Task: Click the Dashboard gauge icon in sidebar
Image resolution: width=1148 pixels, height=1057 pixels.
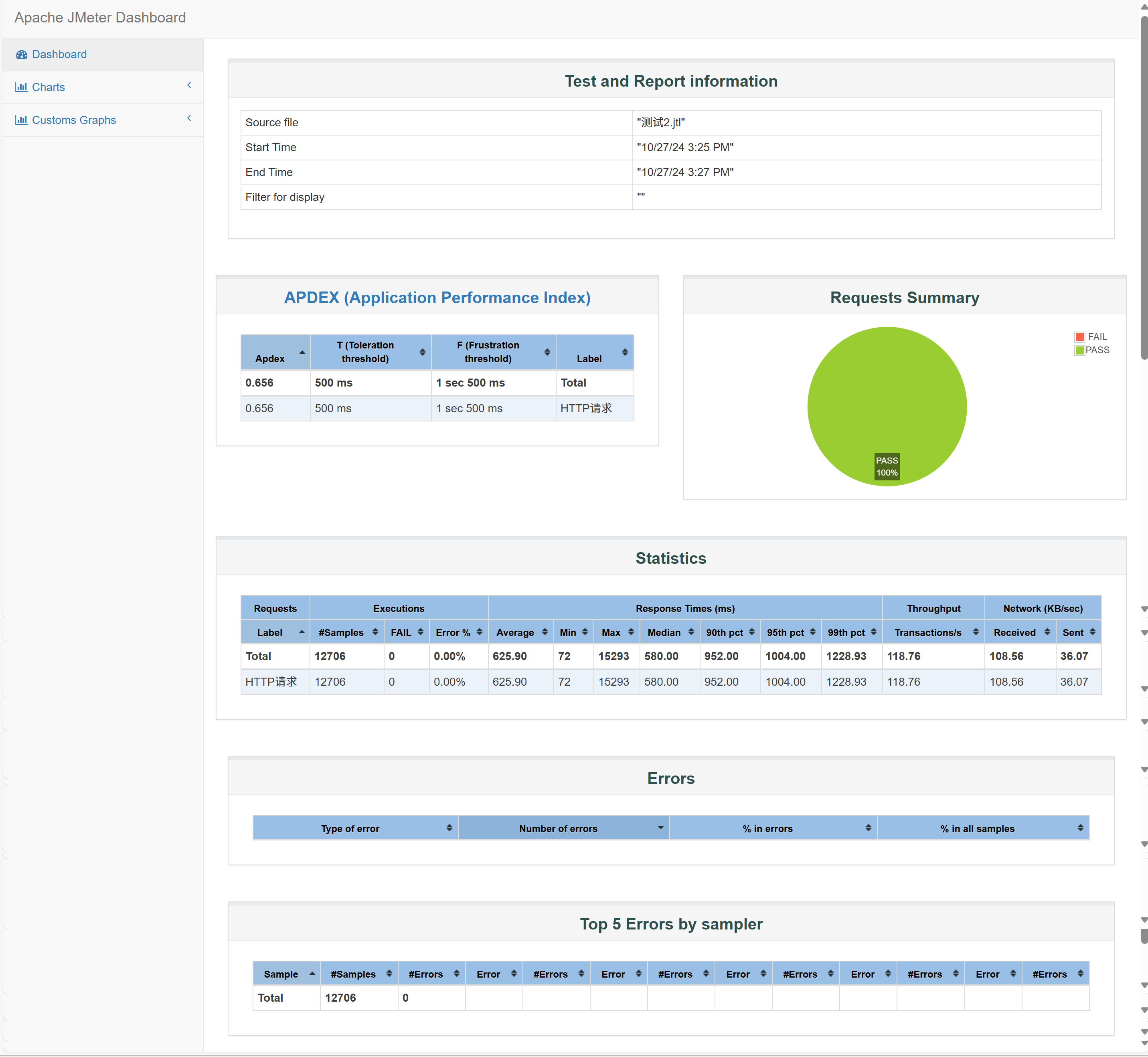Action: click(x=22, y=55)
